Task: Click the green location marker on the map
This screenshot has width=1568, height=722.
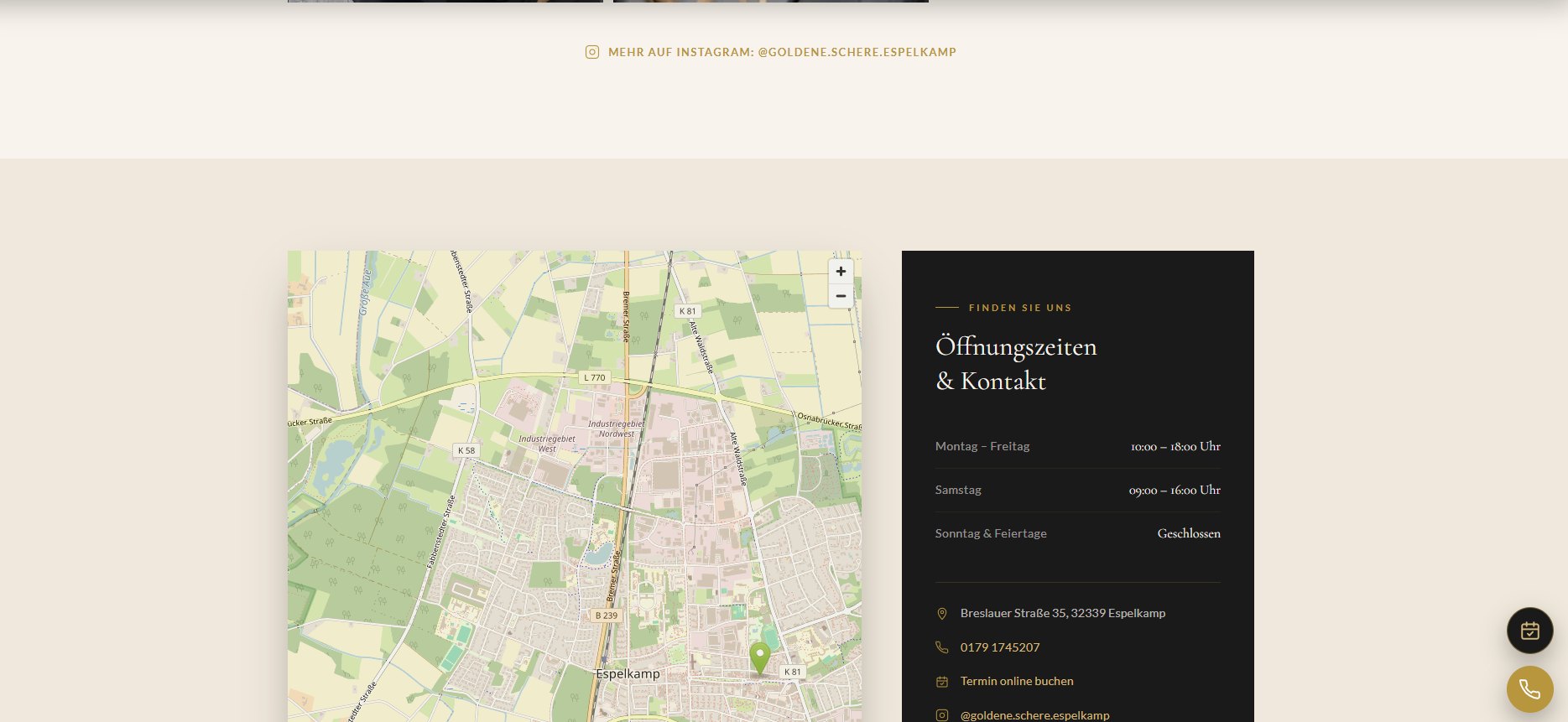Action: click(x=759, y=658)
